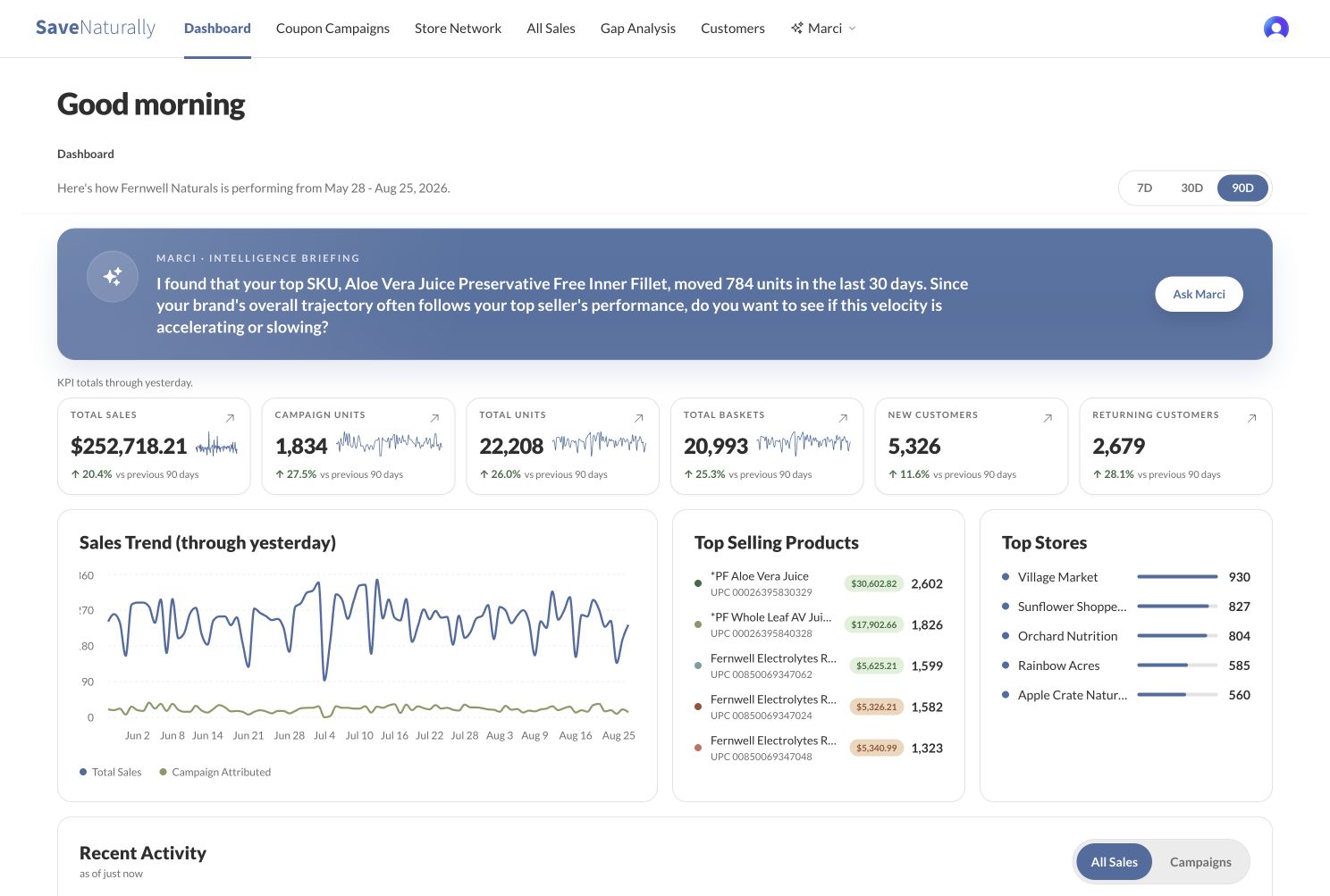Click the sparkle icon beside Marci in the navigation

(x=797, y=29)
